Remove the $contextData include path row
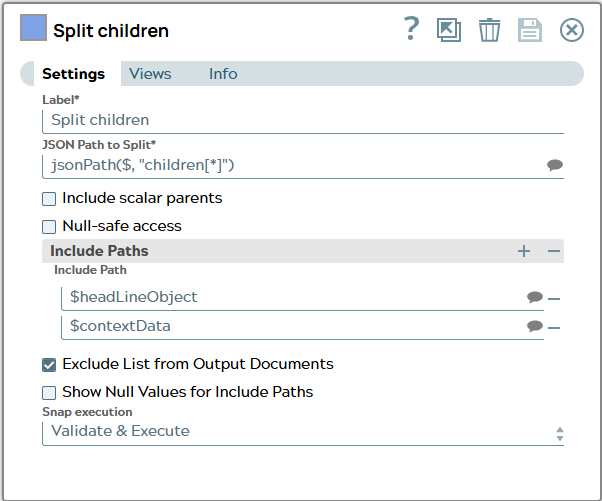 tap(554, 328)
